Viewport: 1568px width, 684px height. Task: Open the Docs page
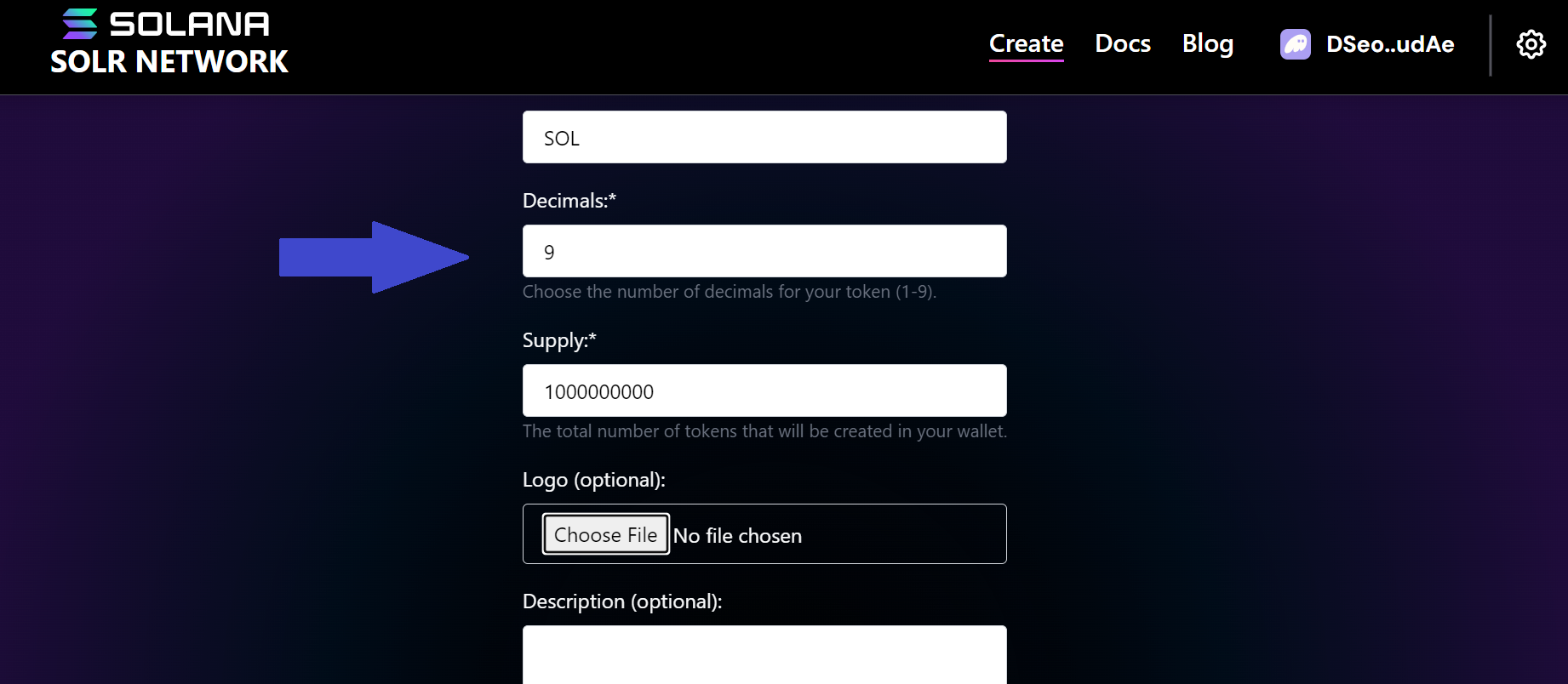click(x=1123, y=43)
